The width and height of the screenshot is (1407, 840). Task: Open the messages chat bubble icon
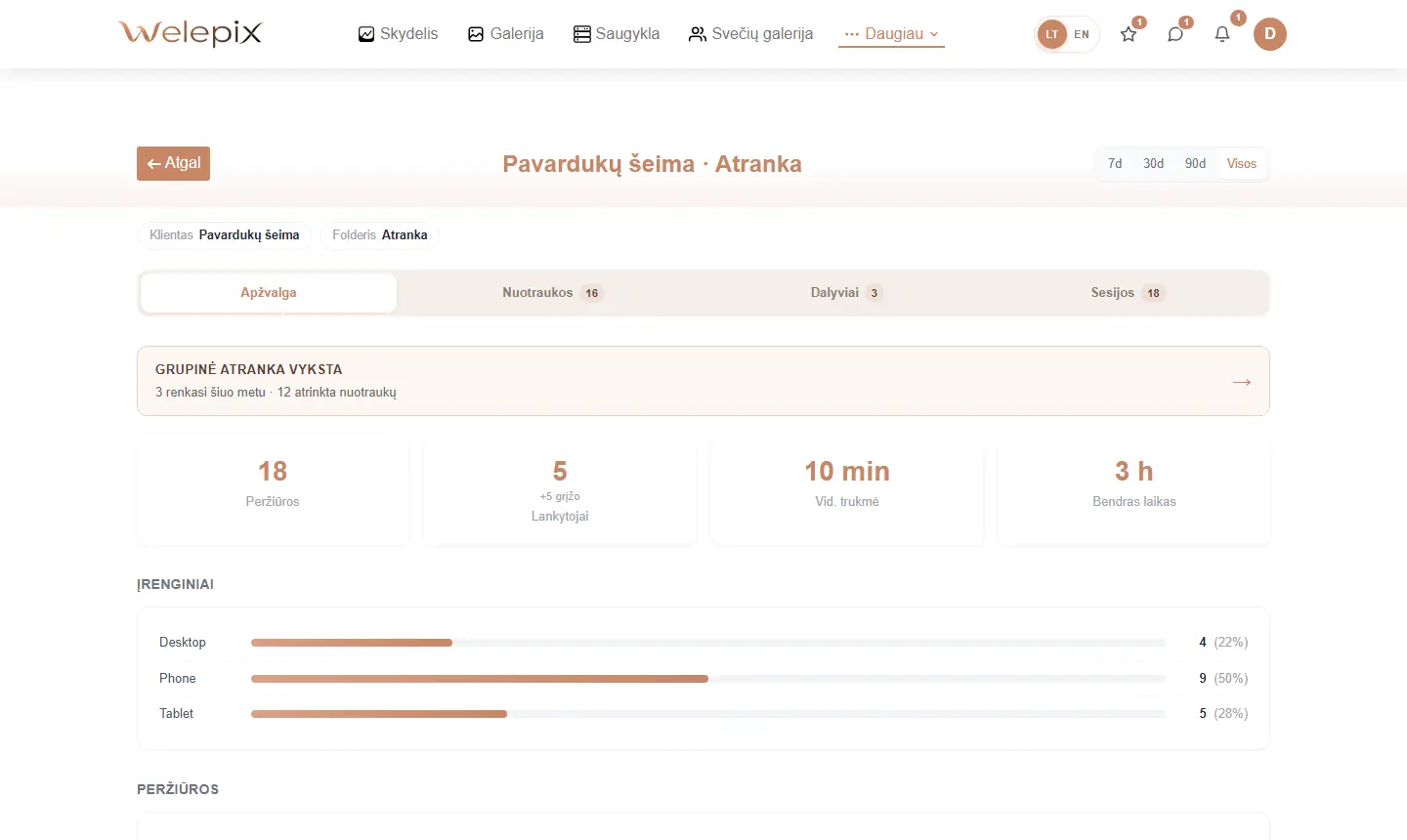pos(1175,34)
